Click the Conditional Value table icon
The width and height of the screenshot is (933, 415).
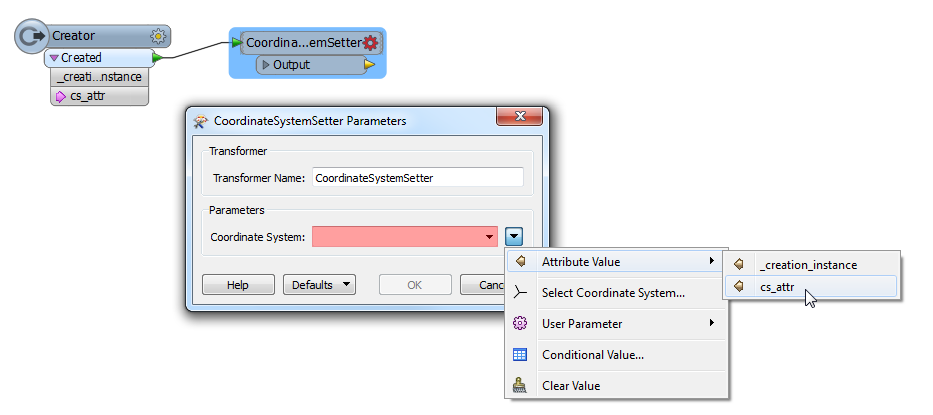tap(519, 355)
